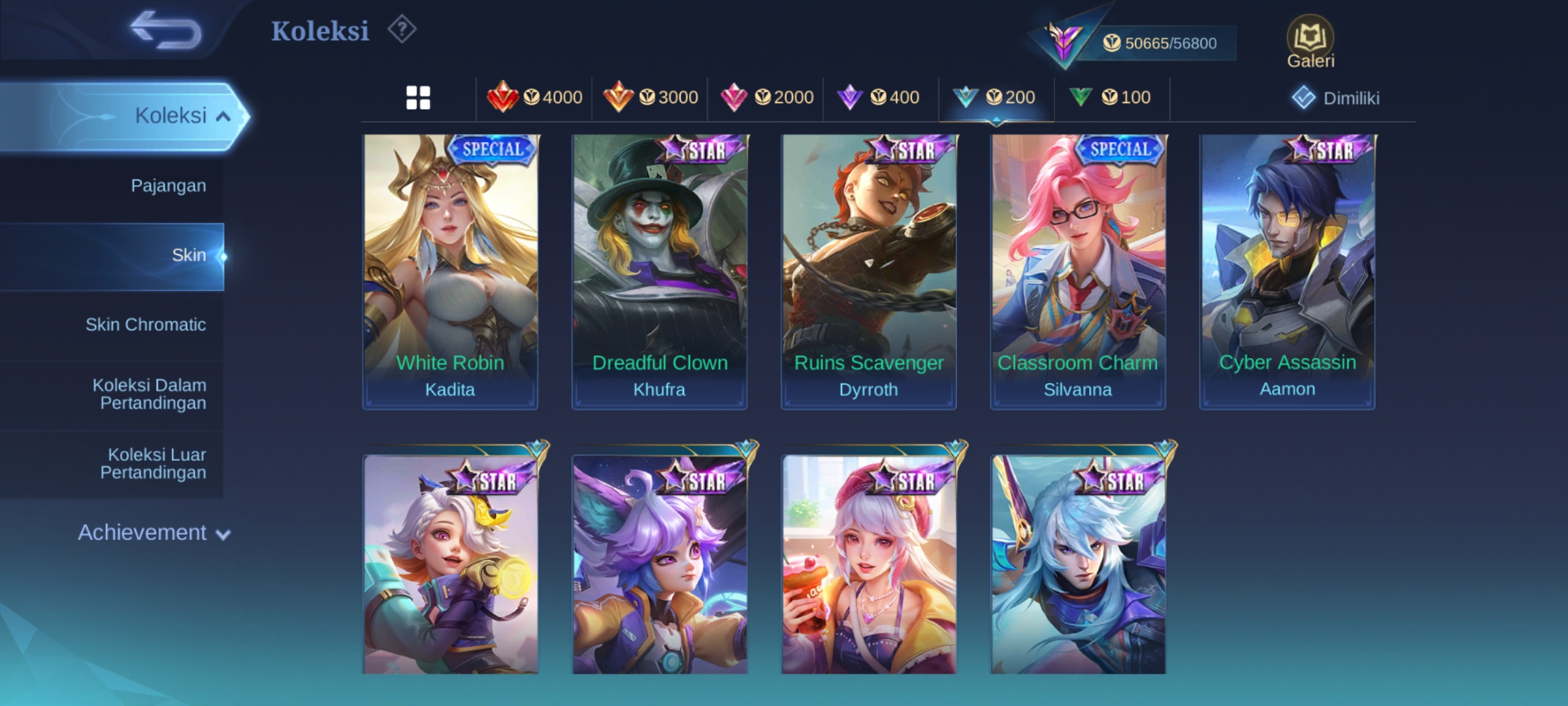The image size is (1568, 706).
Task: Select the 200-point tier tab
Action: (995, 97)
